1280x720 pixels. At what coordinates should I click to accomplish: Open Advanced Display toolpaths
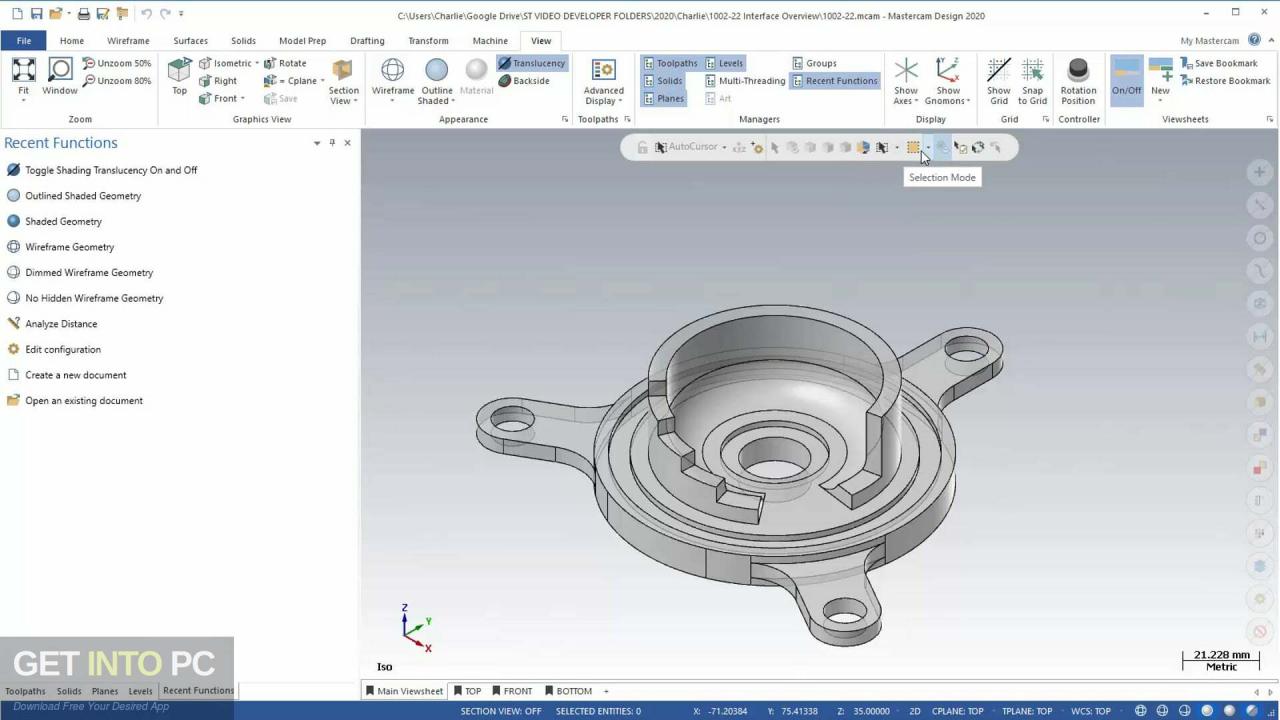(604, 80)
